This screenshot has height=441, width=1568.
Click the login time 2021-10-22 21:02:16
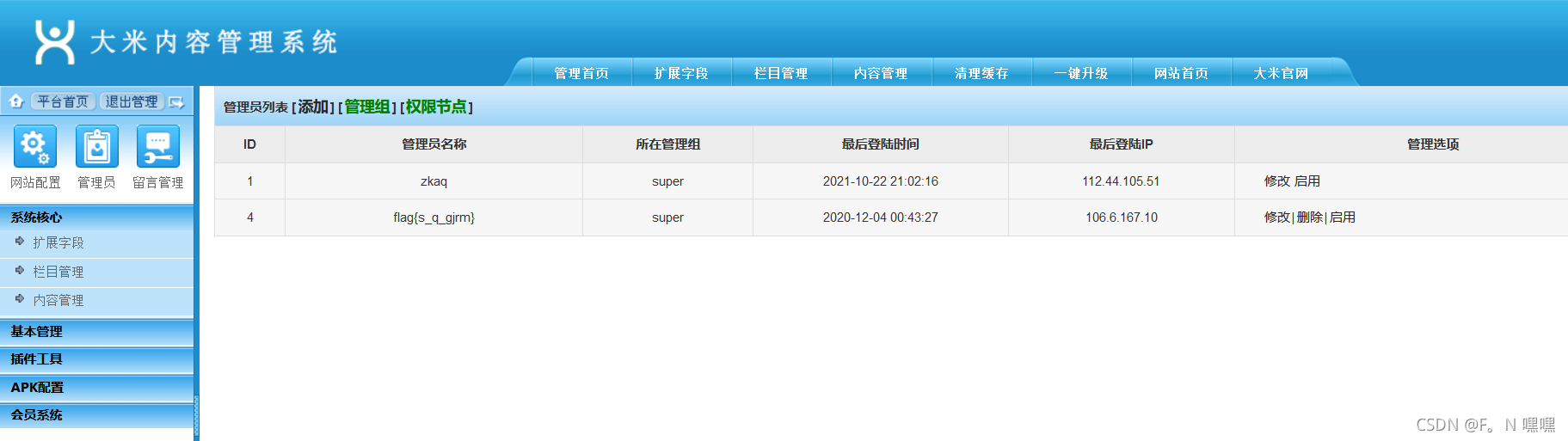pos(881,181)
